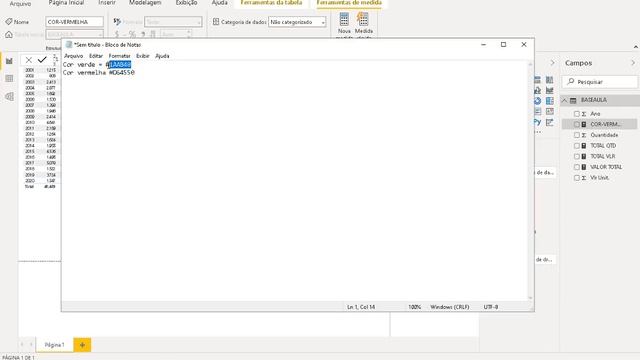
Task: Select the Página 1 page tab
Action: pyautogui.click(x=55, y=345)
